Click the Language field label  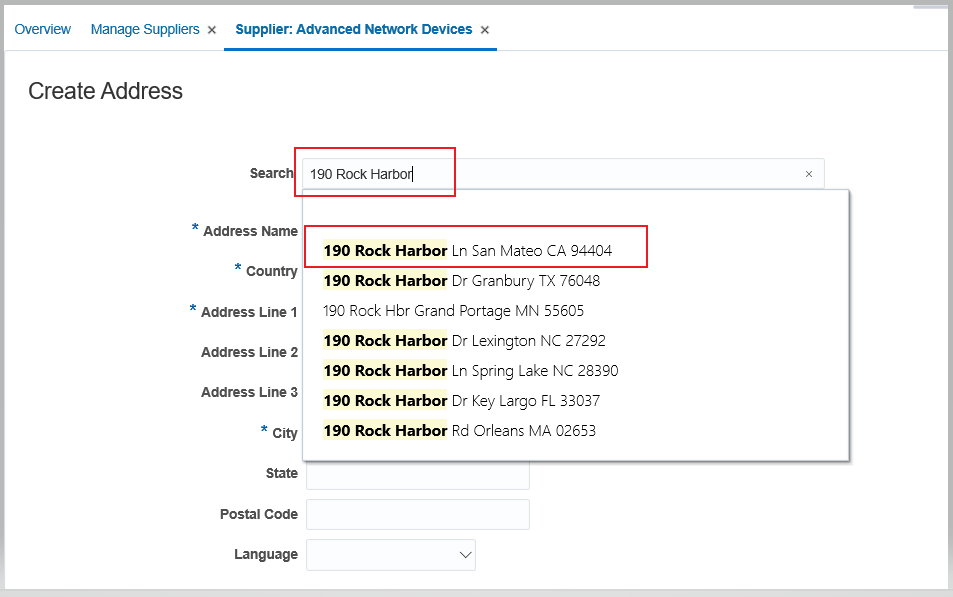(x=266, y=554)
